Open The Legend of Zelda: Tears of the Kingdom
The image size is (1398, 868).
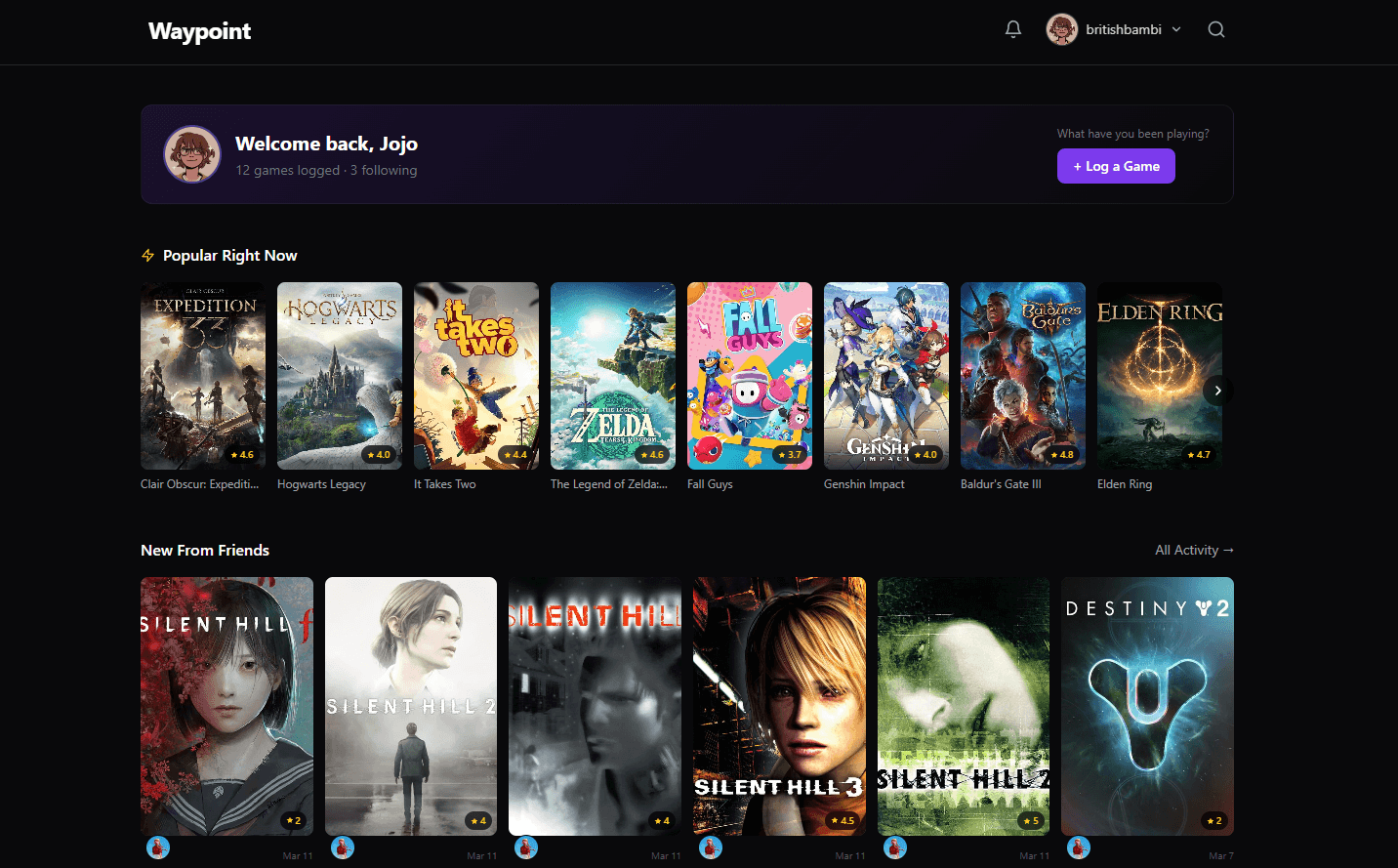(x=612, y=376)
